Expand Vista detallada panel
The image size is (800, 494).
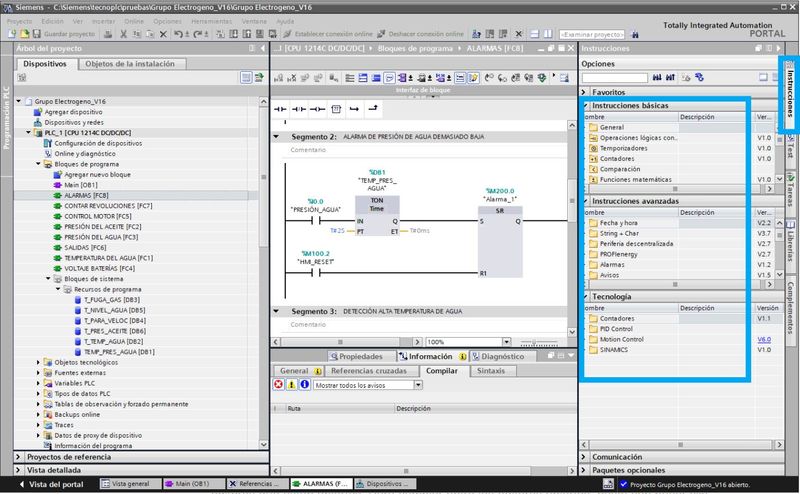coord(18,470)
